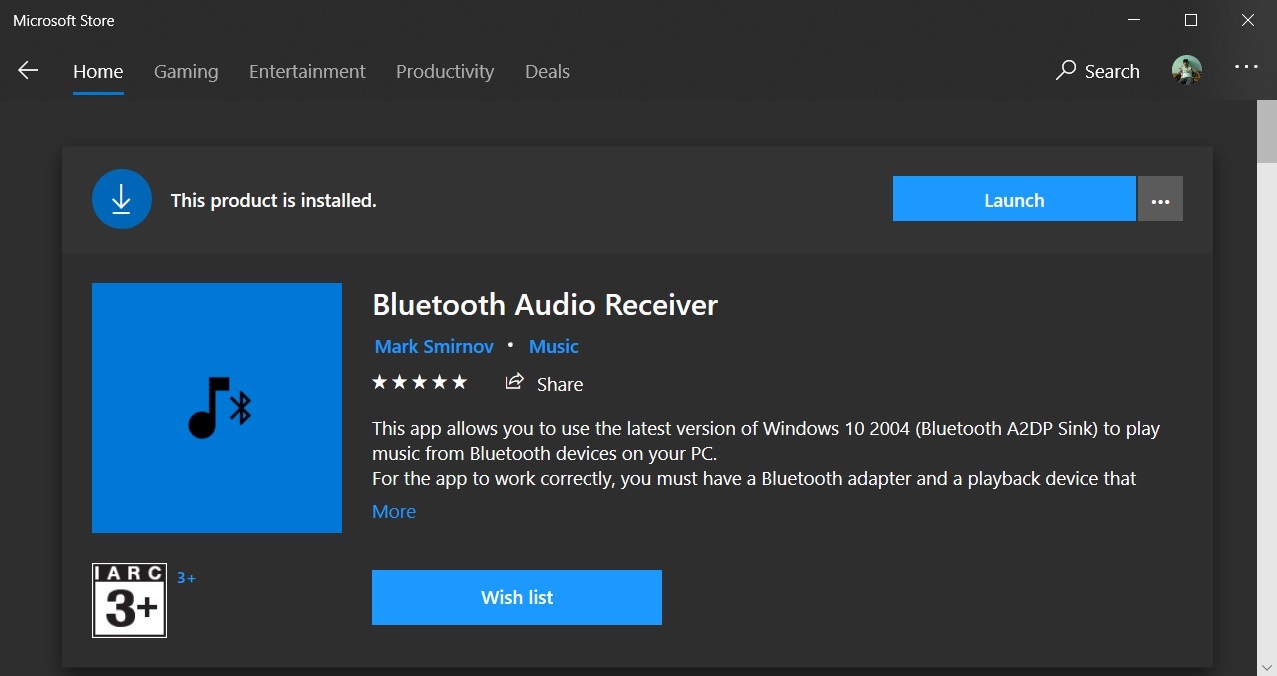The image size is (1277, 676).
Task: Click the Search magnifier button
Action: [1098, 71]
